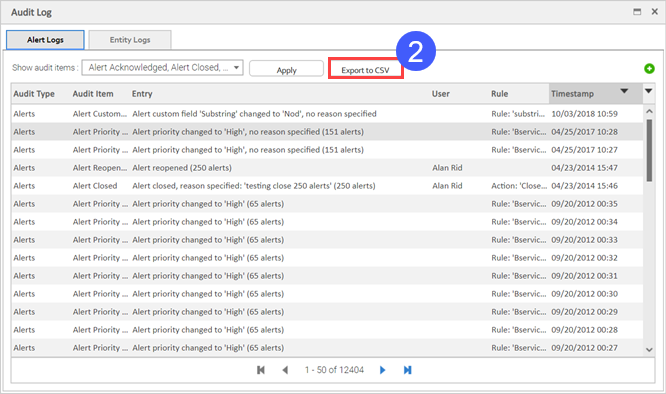The height and width of the screenshot is (394, 666).
Task: Select the row timestamped 09/20/2012 00:28
Action: coord(327,329)
